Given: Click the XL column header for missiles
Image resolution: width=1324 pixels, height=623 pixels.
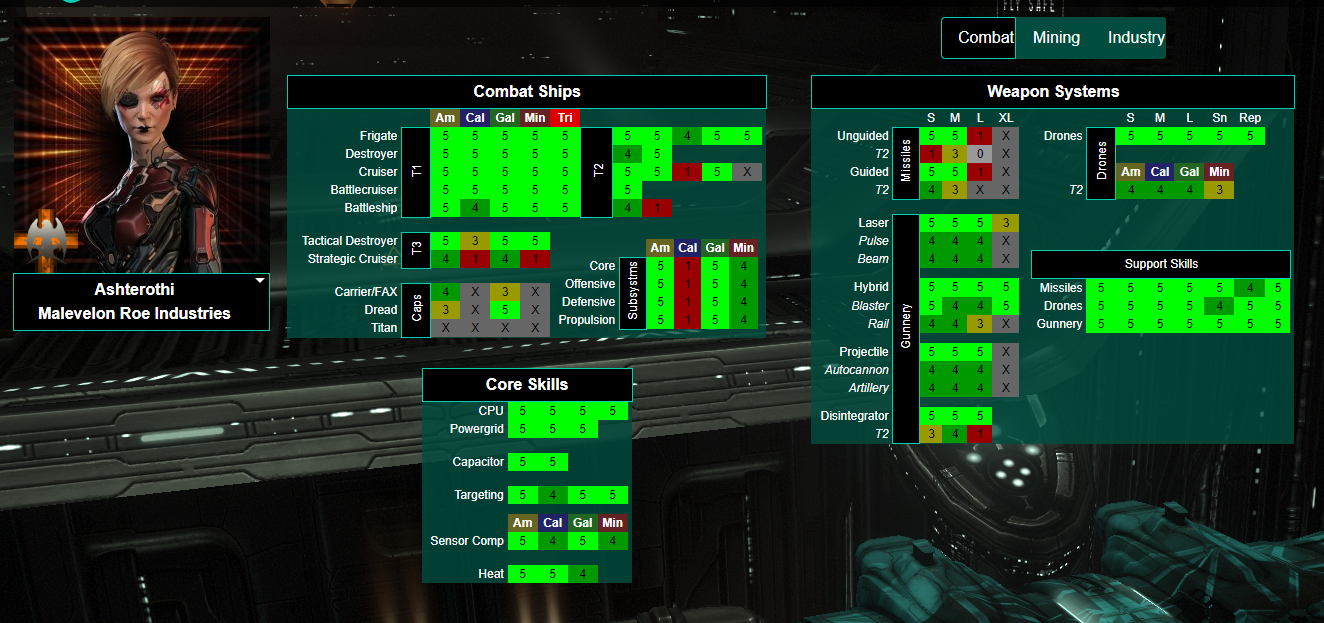Looking at the screenshot, I should click(x=1006, y=119).
